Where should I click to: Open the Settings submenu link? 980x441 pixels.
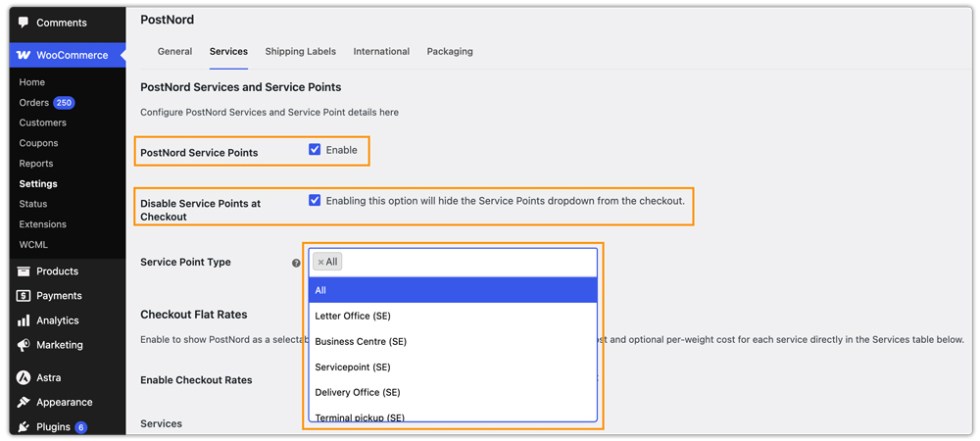click(x=38, y=184)
